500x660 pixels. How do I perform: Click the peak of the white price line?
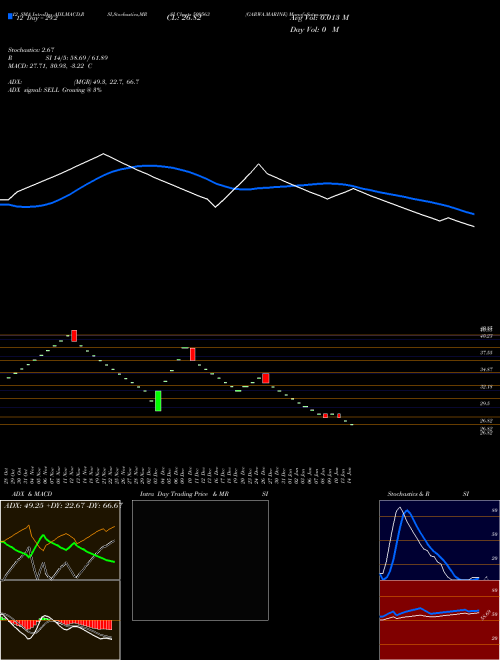click(104, 154)
